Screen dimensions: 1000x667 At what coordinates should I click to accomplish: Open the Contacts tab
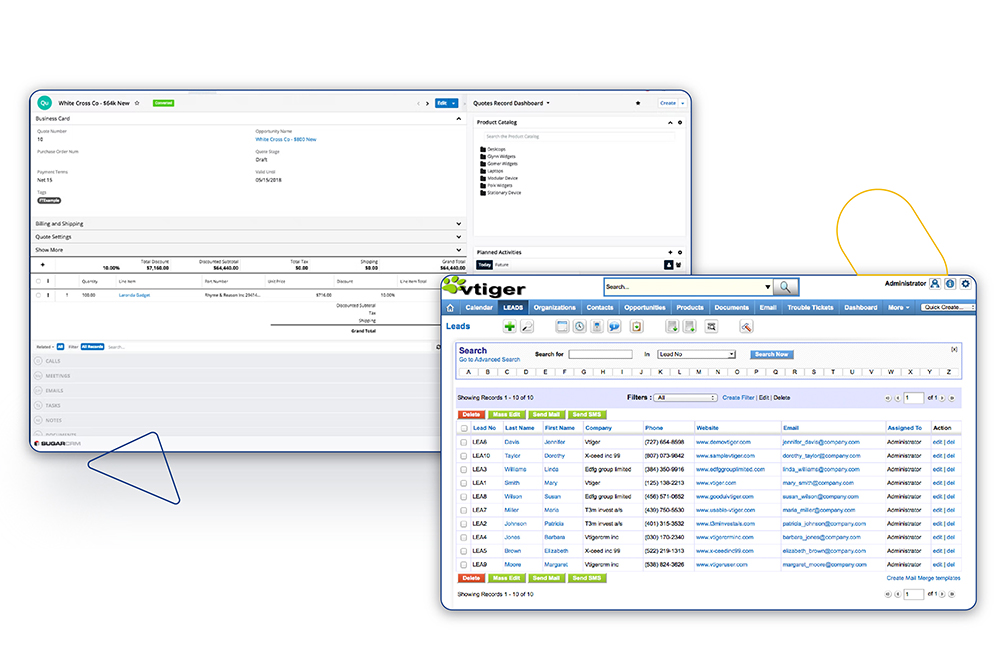(x=599, y=307)
